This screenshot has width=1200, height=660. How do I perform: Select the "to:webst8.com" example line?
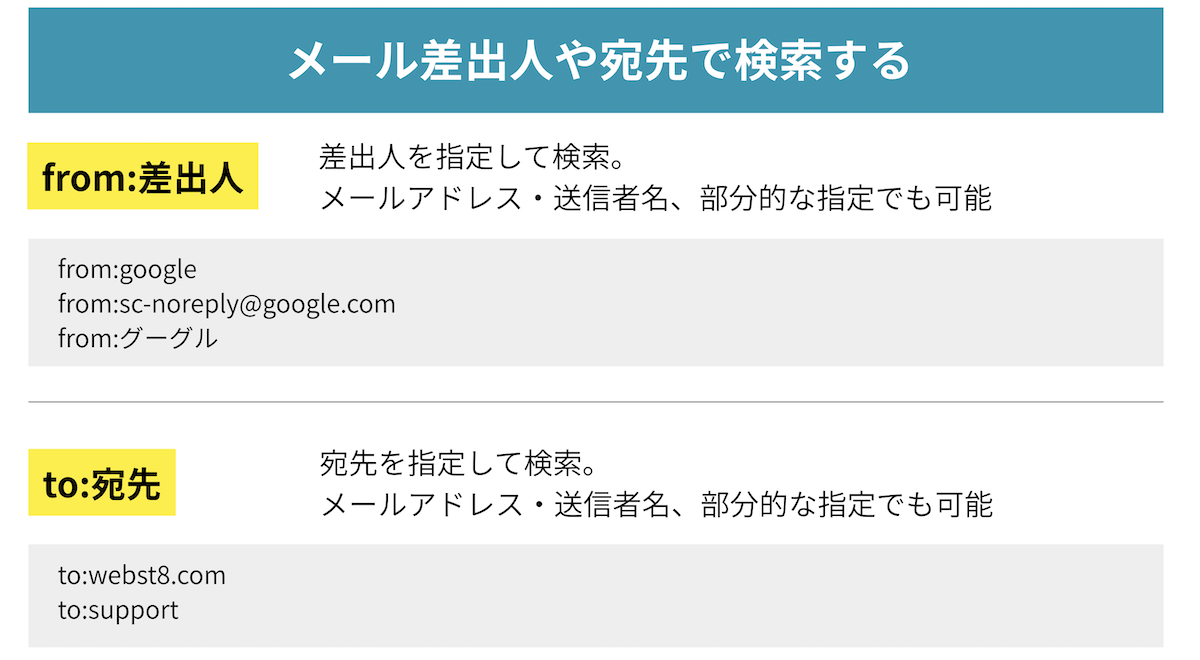point(141,576)
